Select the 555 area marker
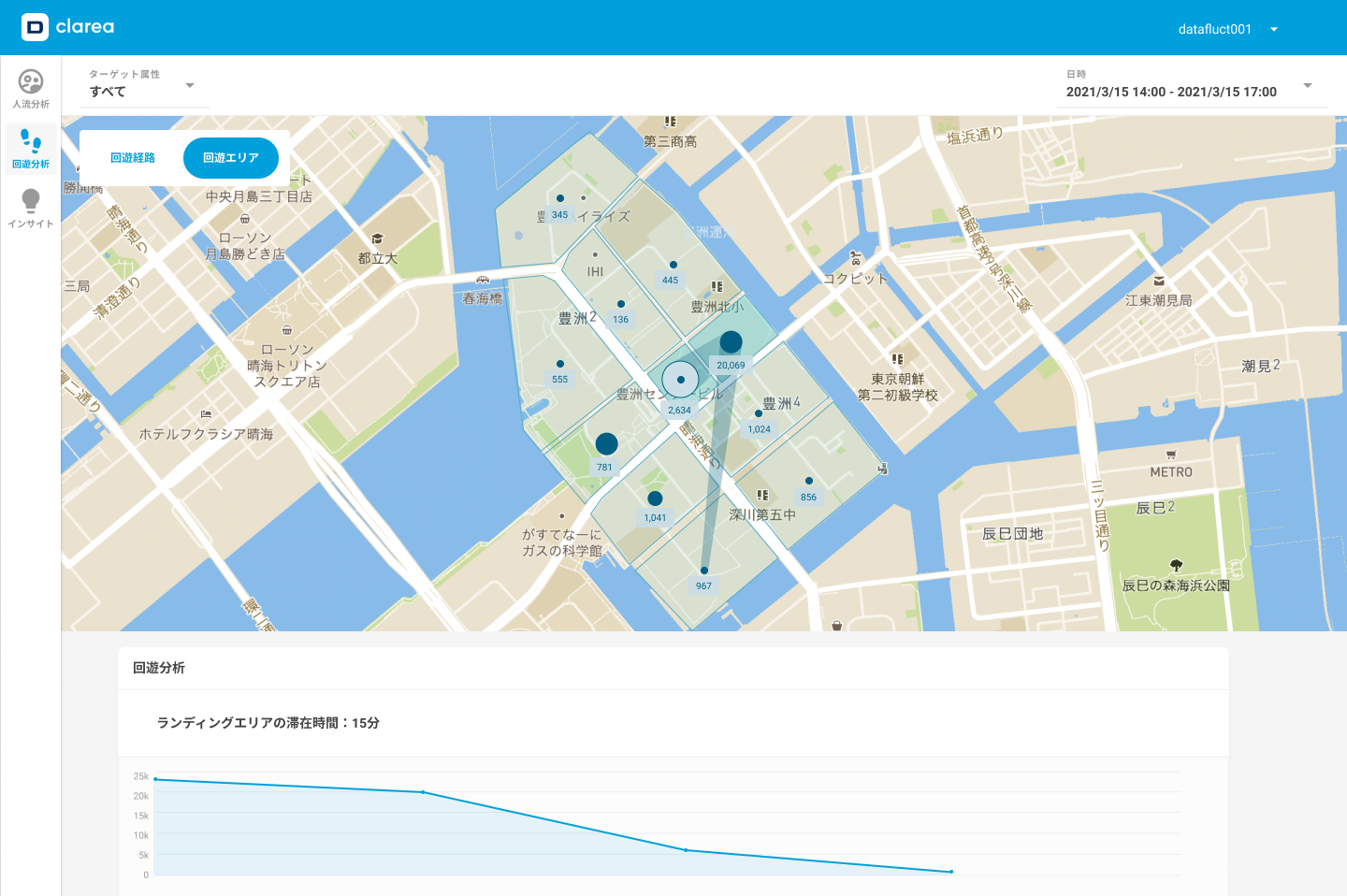 (x=560, y=364)
